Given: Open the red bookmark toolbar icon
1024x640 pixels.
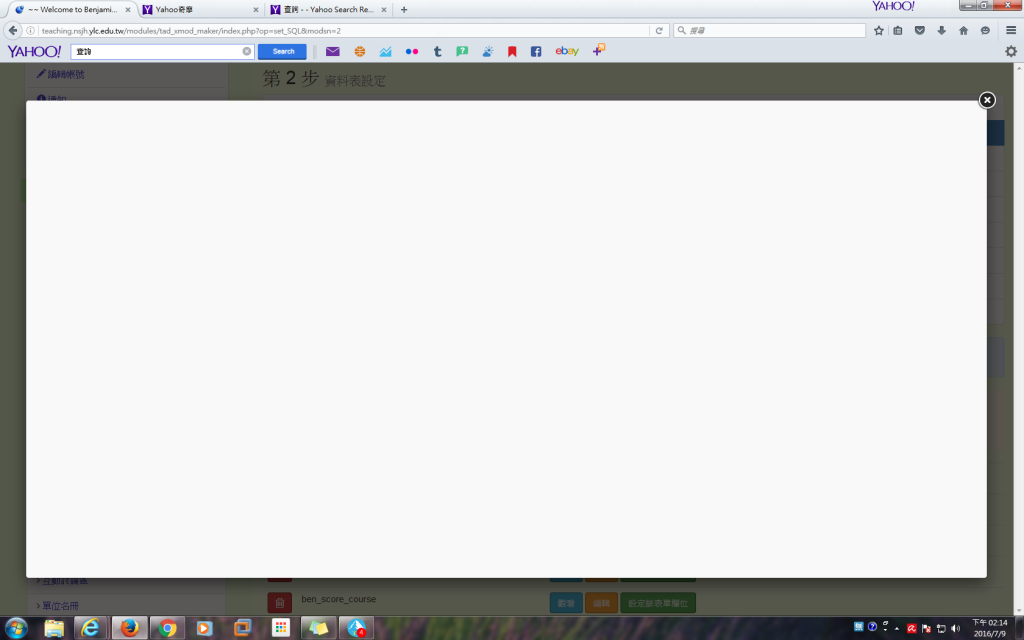Looking at the screenshot, I should pos(512,51).
